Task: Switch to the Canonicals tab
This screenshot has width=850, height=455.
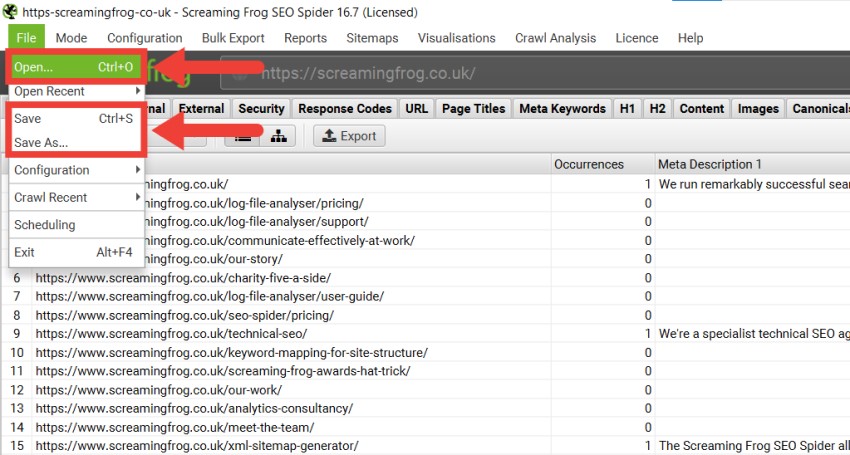Action: click(819, 108)
